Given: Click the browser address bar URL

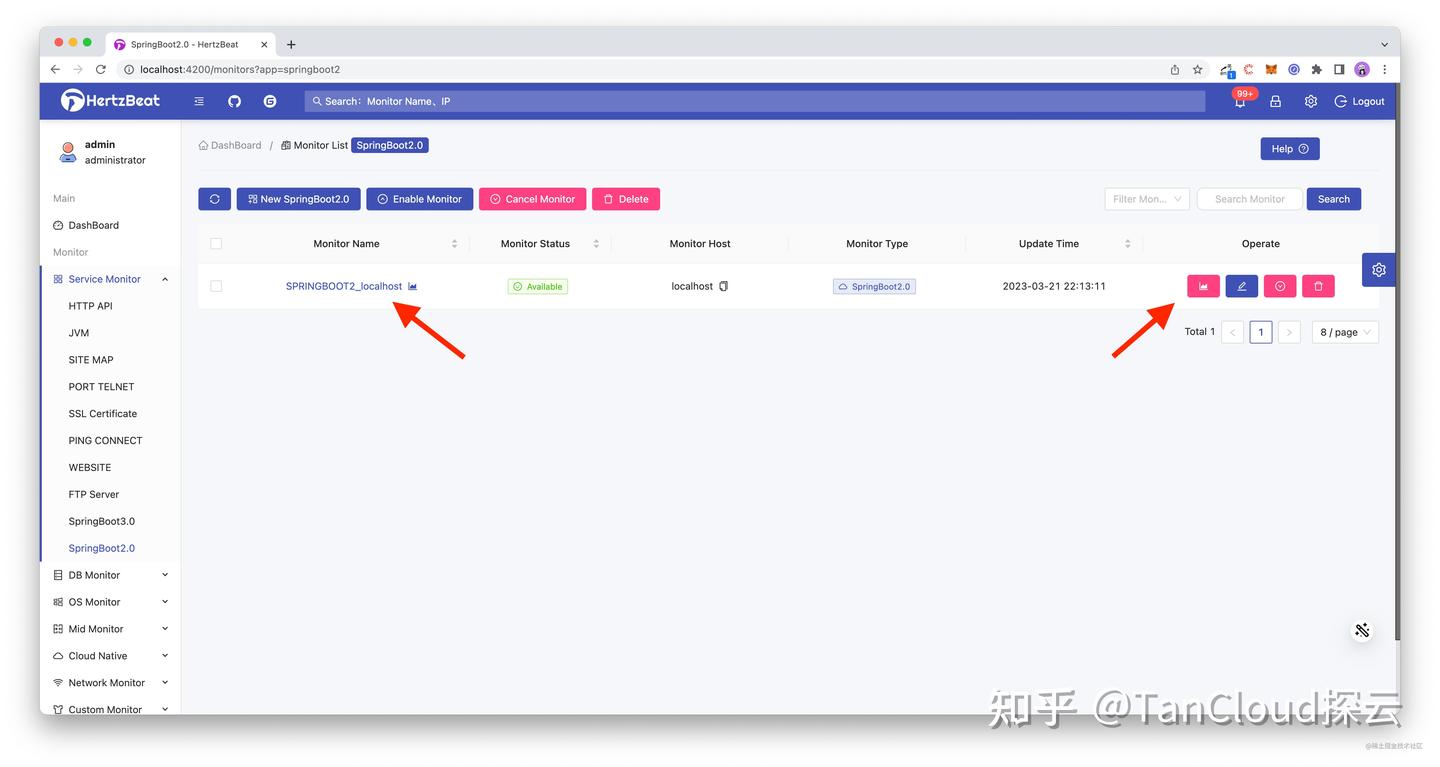Looking at the screenshot, I should click(x=240, y=69).
